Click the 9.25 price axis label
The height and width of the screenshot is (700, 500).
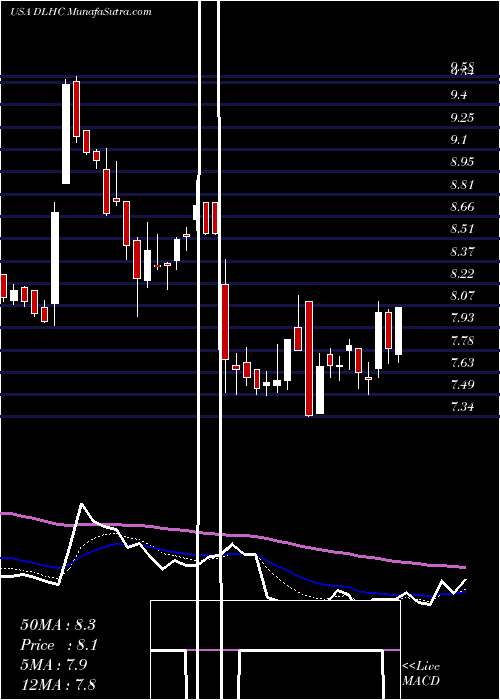[x=462, y=117]
